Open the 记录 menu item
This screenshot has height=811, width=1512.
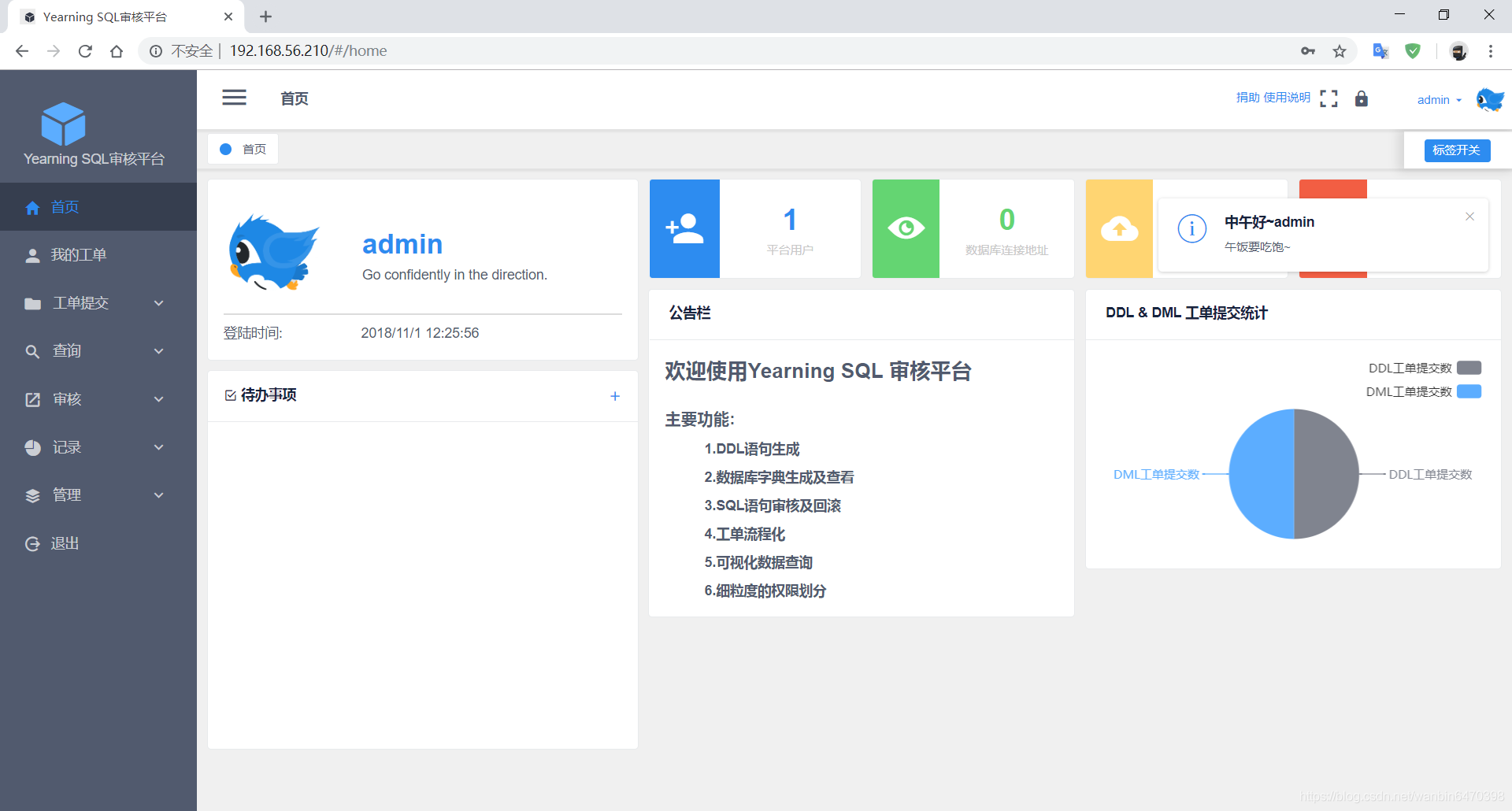coord(98,447)
